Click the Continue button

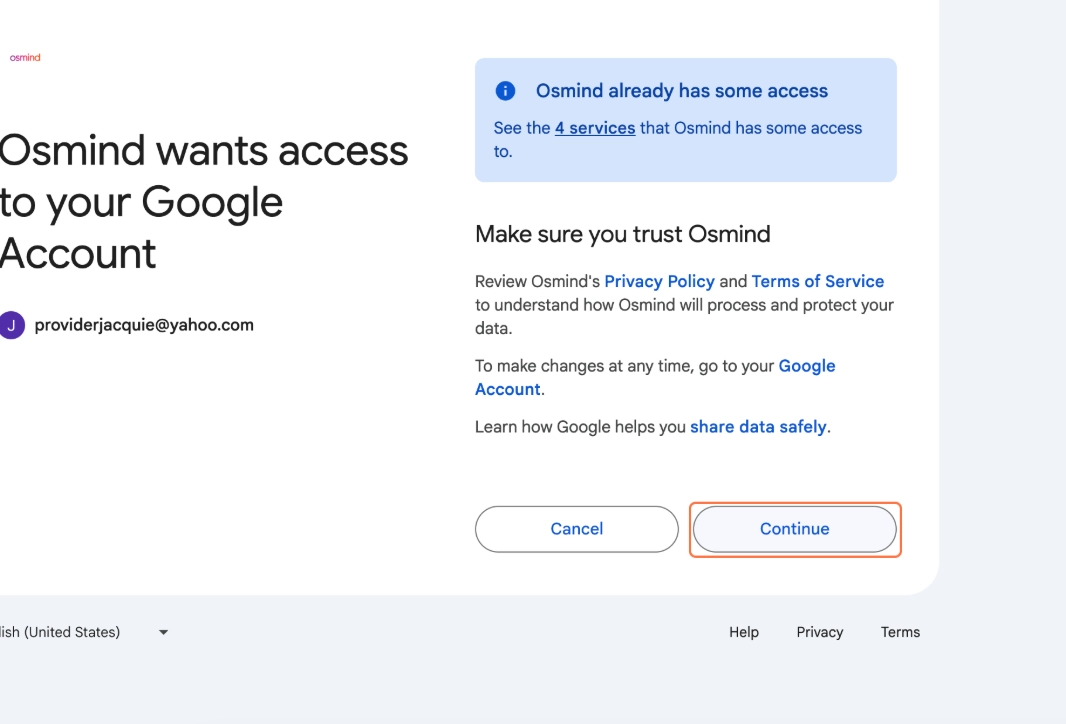[x=795, y=529]
